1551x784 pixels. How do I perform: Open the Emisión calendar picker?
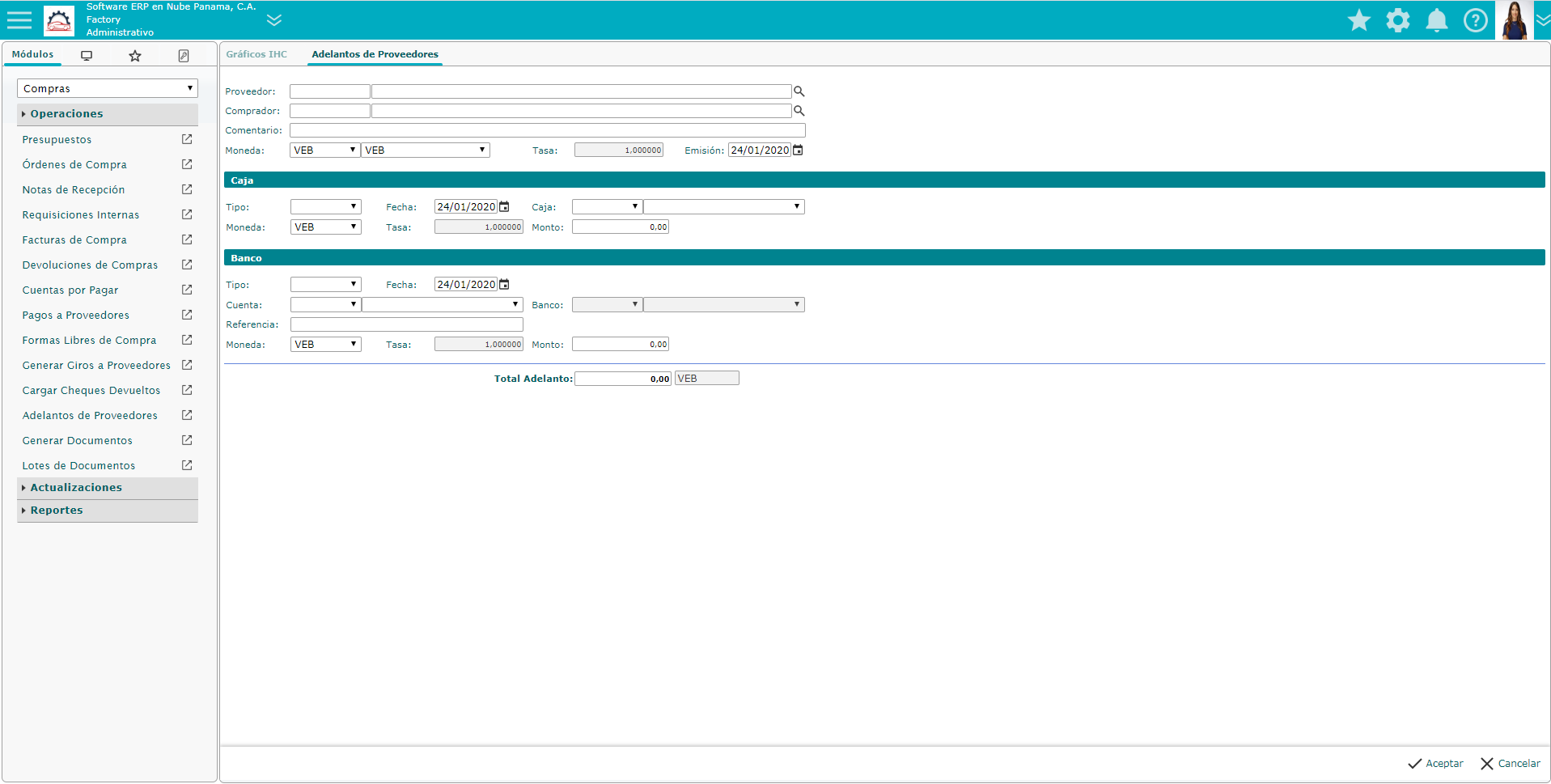coord(798,150)
